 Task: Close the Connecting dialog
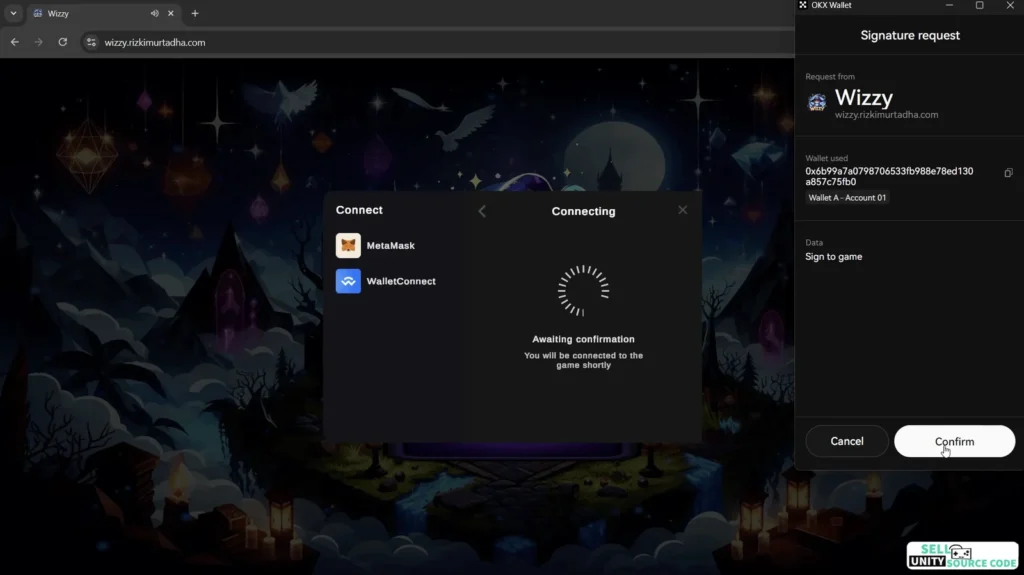(x=683, y=210)
